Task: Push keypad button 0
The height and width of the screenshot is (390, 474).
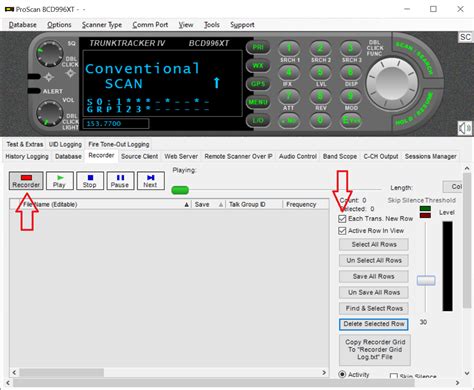Action: pyautogui.click(x=320, y=120)
